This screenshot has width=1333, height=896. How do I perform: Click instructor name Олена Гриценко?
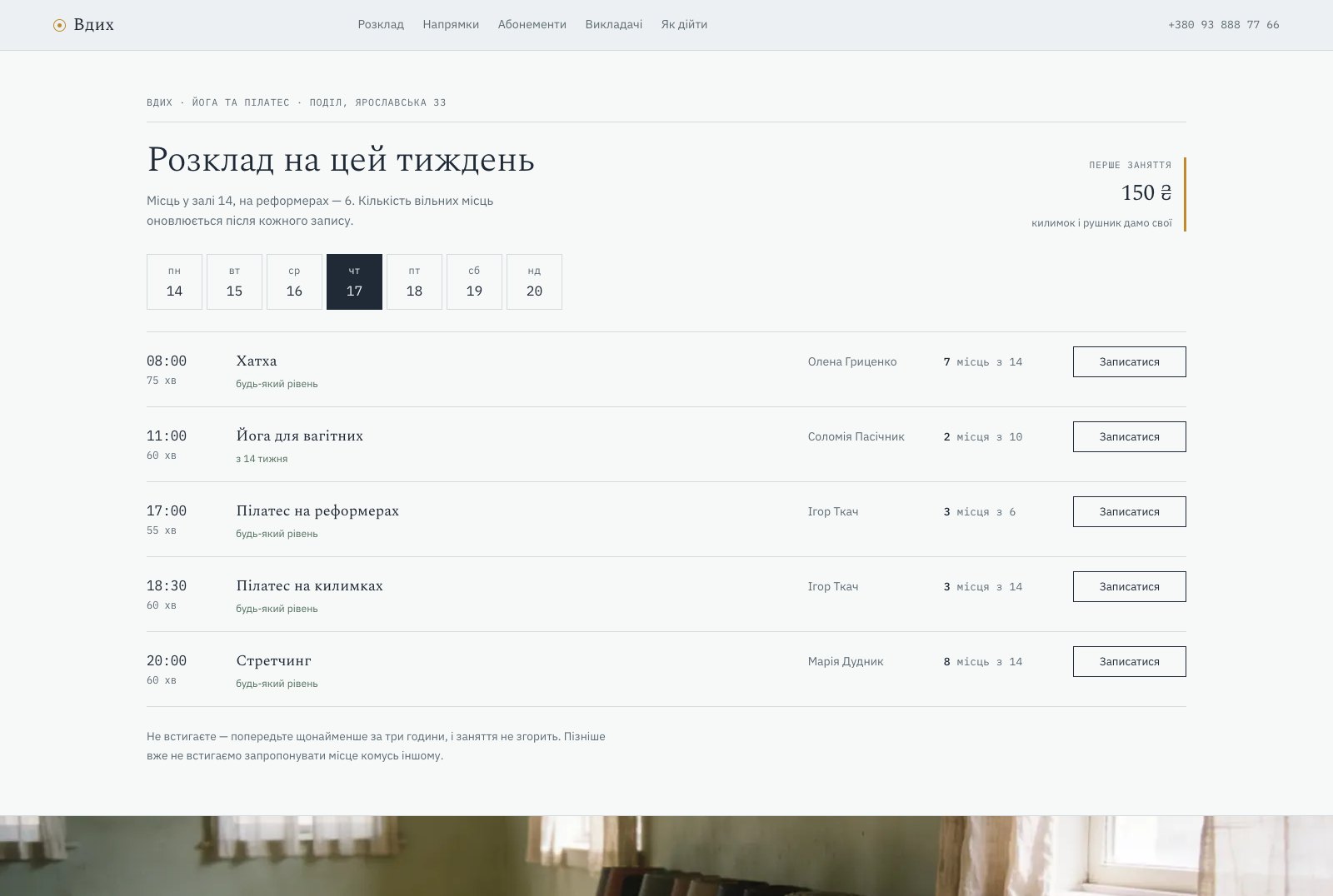[852, 361]
